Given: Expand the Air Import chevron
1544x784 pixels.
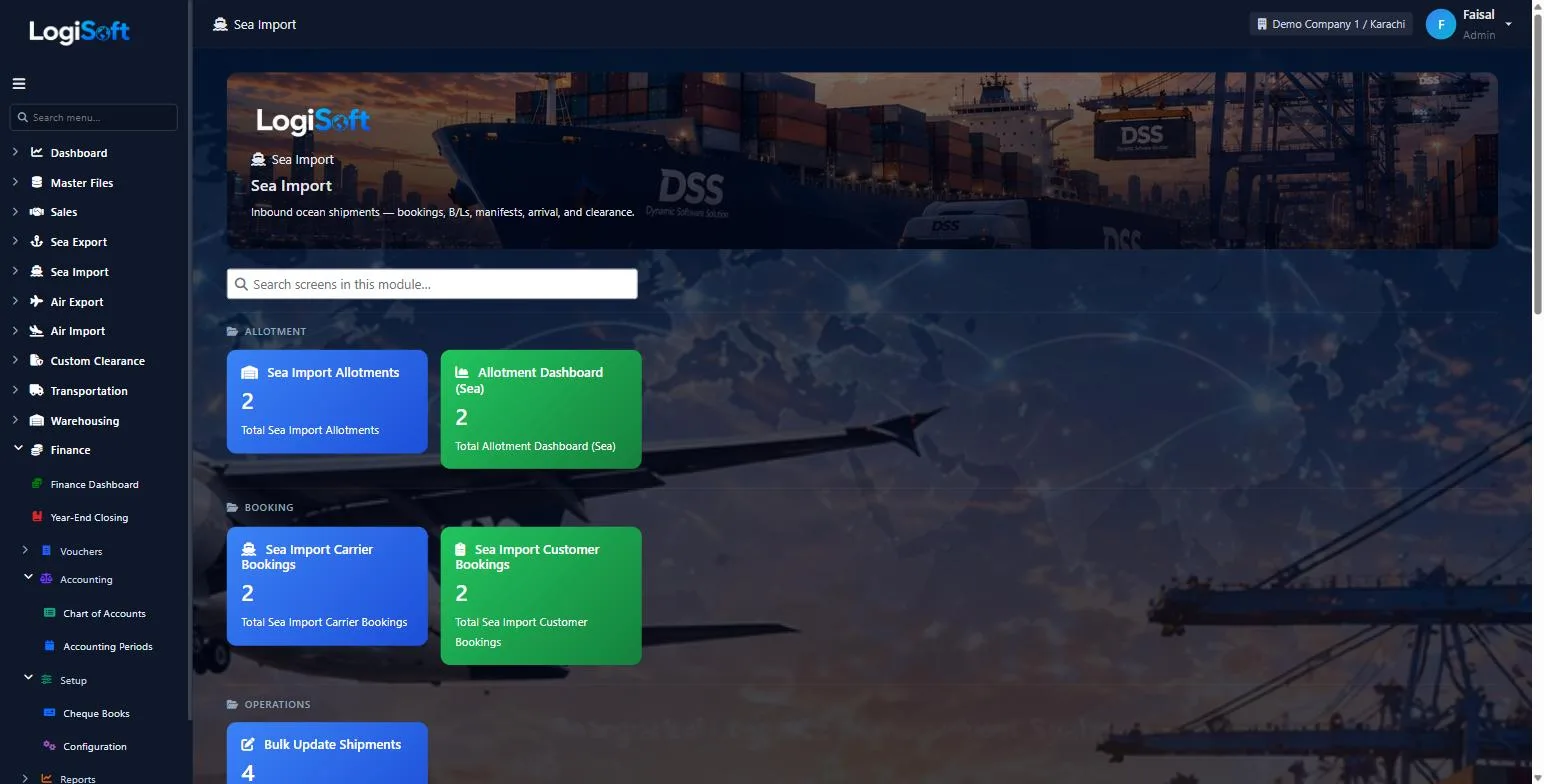Looking at the screenshot, I should 15,331.
